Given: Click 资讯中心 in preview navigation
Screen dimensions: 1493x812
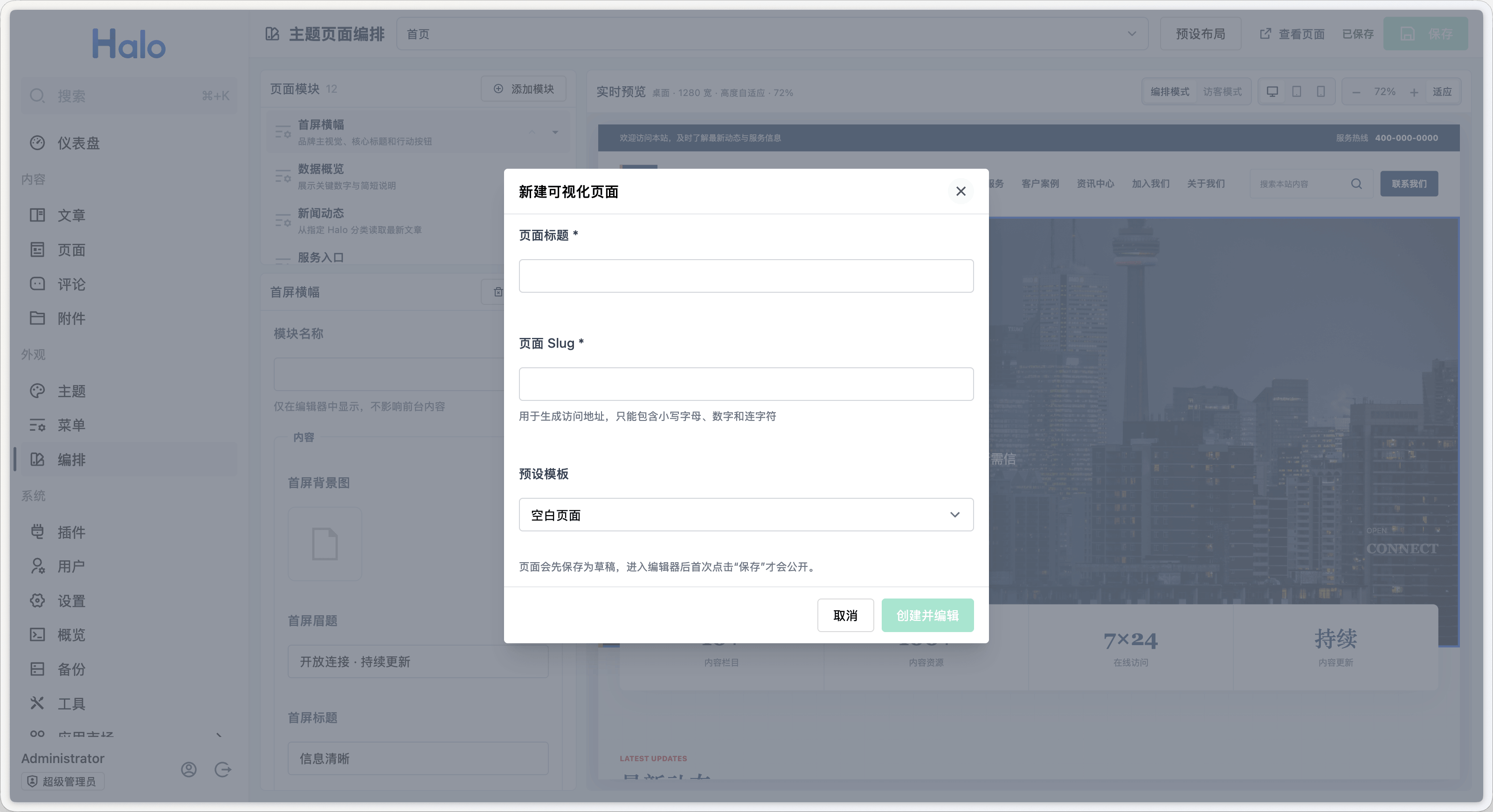Looking at the screenshot, I should tap(1095, 184).
